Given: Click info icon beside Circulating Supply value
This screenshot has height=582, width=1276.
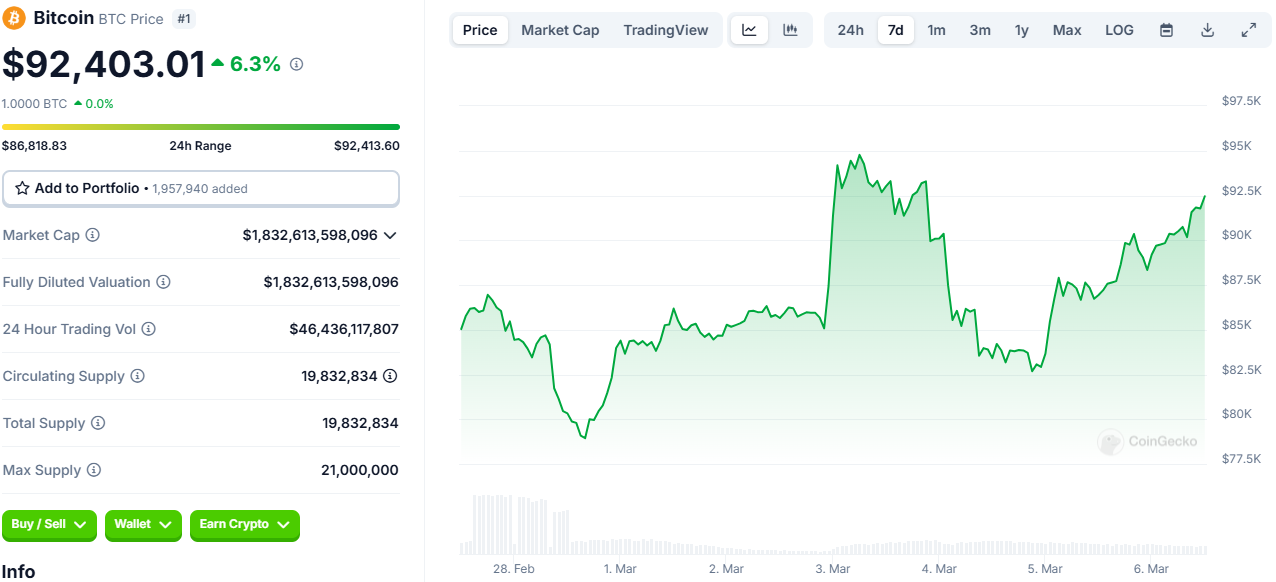Looking at the screenshot, I should (x=390, y=376).
